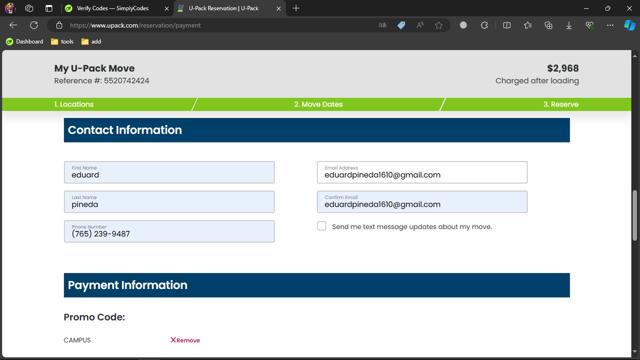640x360 pixels.
Task: Close the U-Pack Reservation tab
Action: pos(279,9)
